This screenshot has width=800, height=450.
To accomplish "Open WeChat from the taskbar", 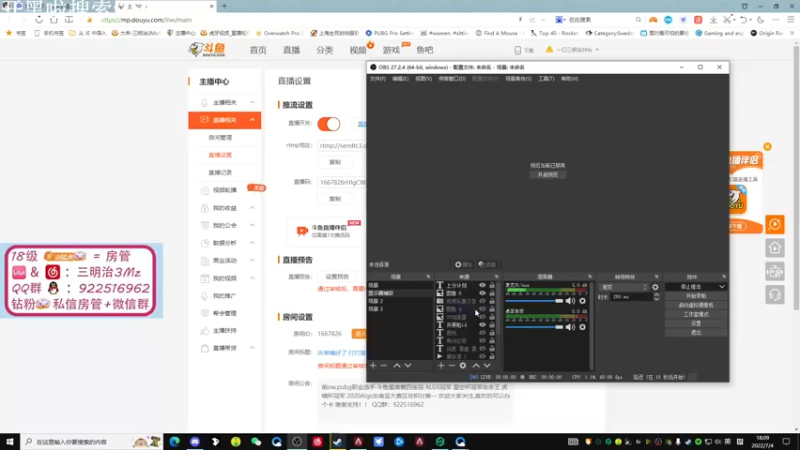I will click(x=256, y=441).
